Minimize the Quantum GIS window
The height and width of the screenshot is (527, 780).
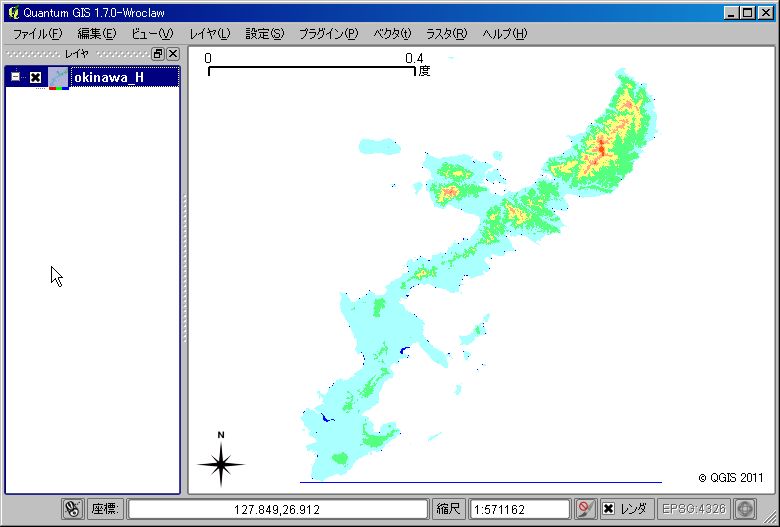point(731,13)
